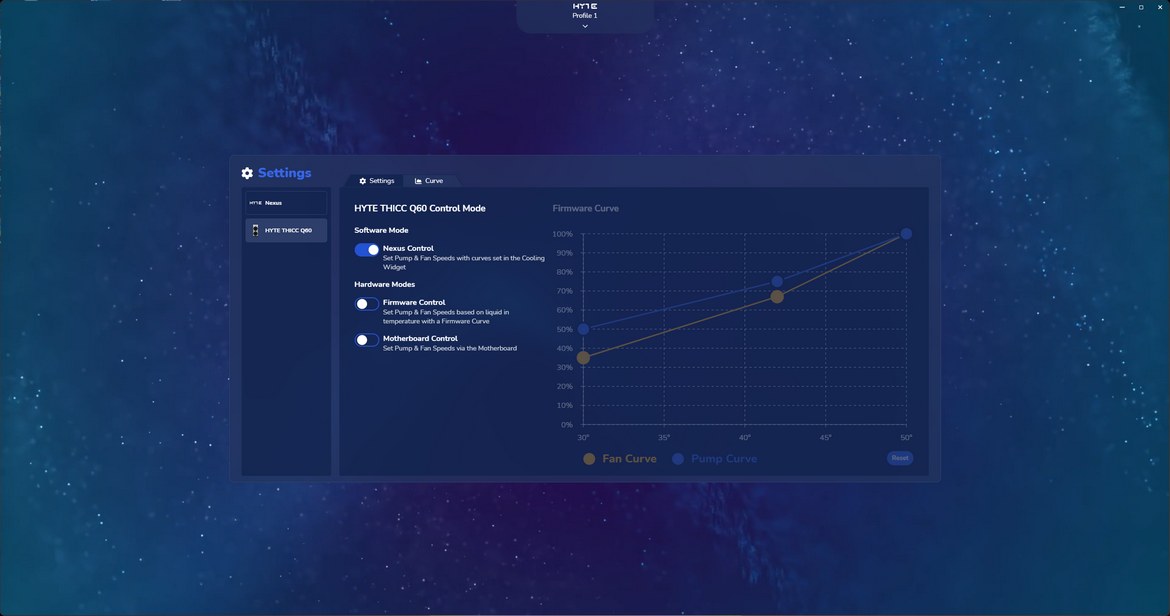Enable the Firmware Control toggle
Screen dimensions: 1170x616
(366, 304)
